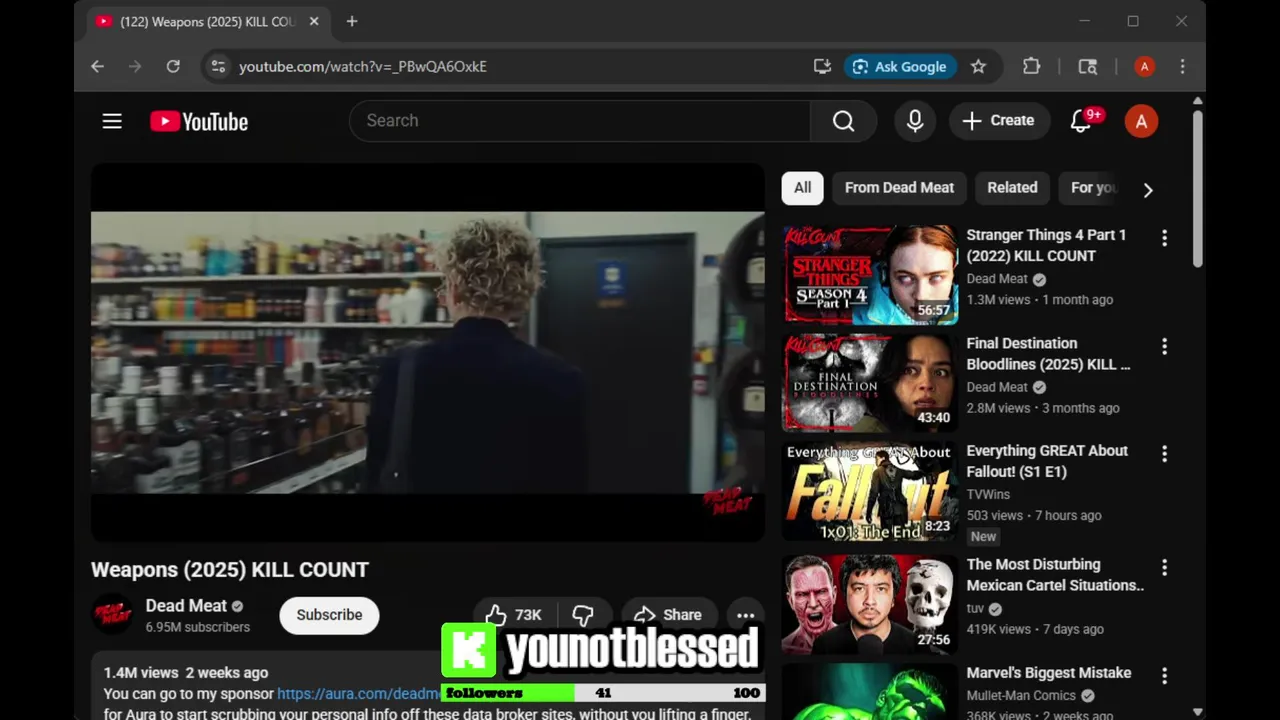
Task: Dislike the video with thumbs down
Action: tap(583, 614)
